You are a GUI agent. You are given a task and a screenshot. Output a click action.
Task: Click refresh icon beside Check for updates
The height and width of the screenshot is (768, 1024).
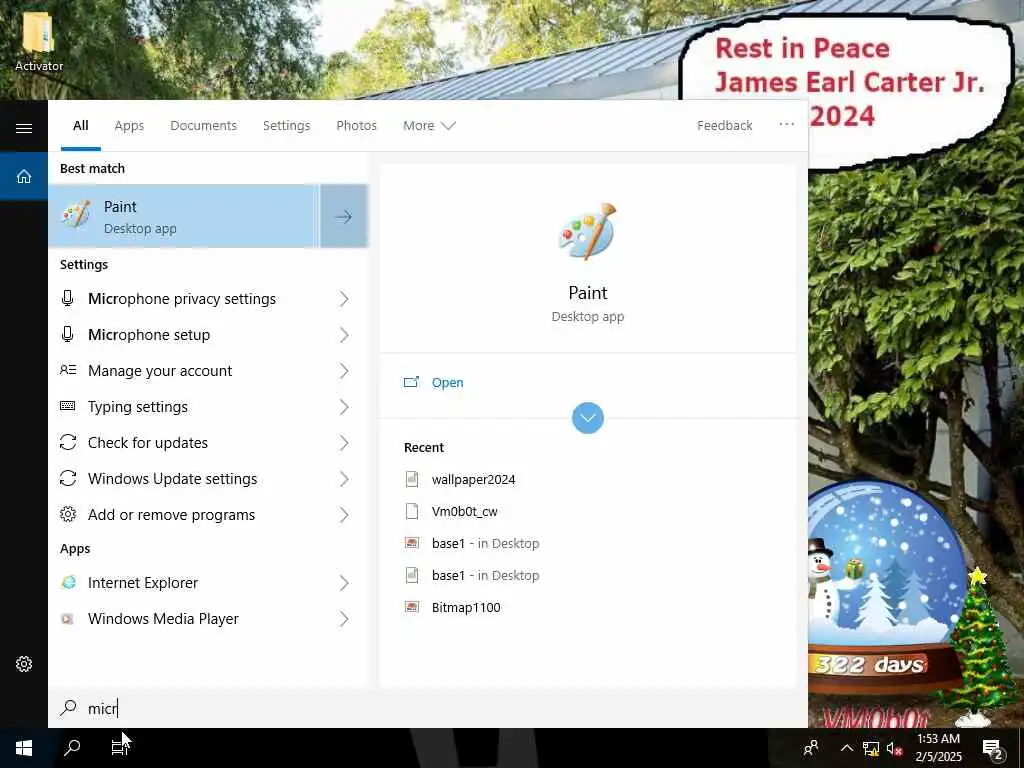coord(68,442)
